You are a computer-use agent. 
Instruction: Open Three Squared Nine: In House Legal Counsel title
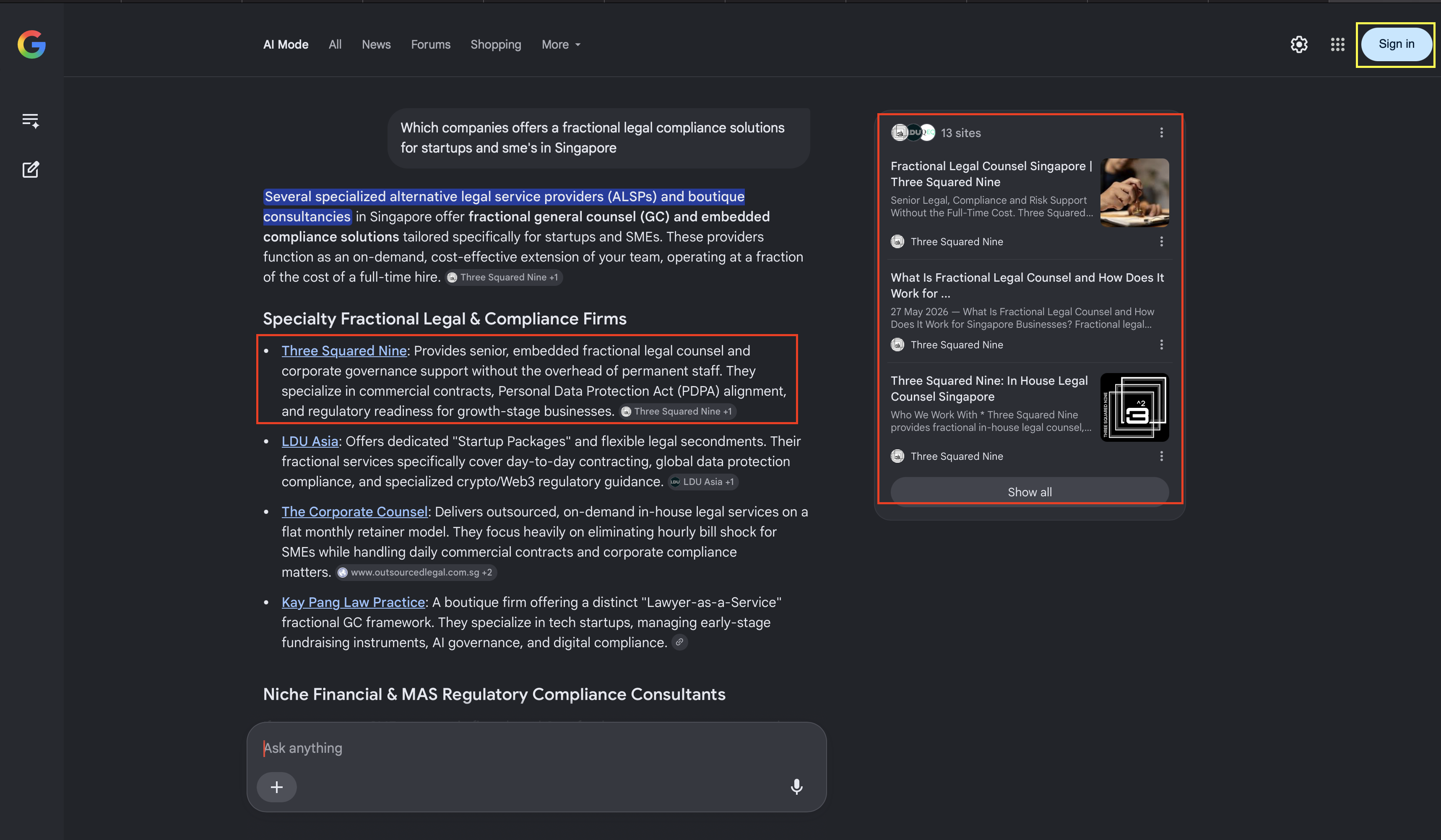click(x=989, y=389)
